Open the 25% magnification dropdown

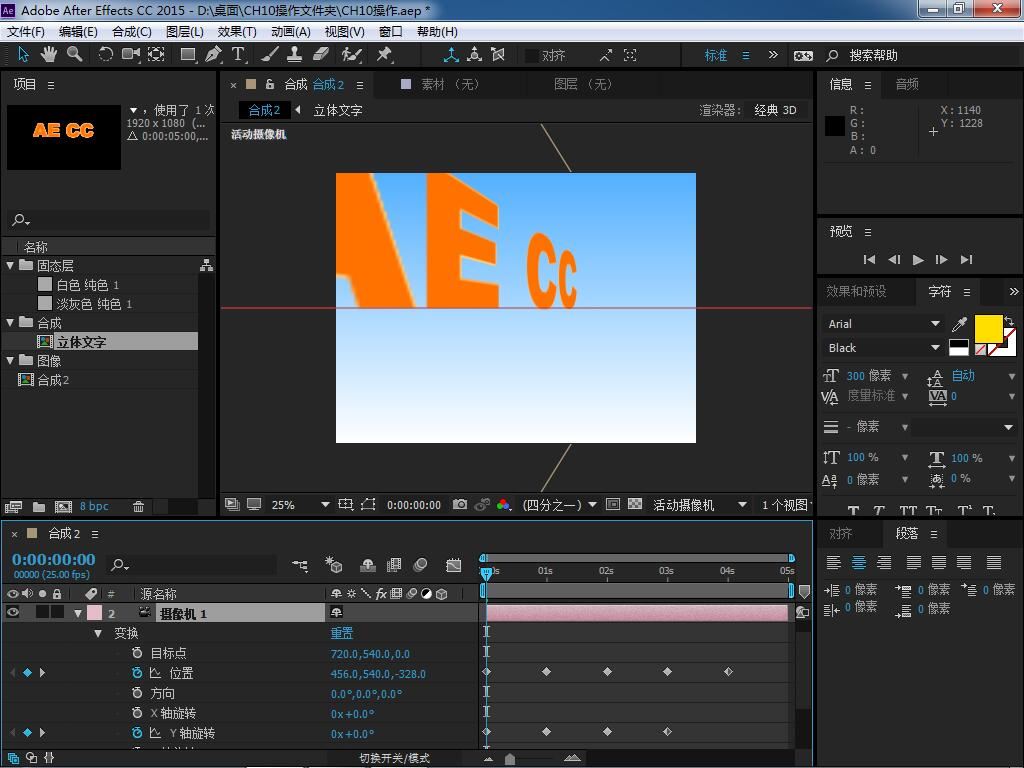pyautogui.click(x=300, y=505)
